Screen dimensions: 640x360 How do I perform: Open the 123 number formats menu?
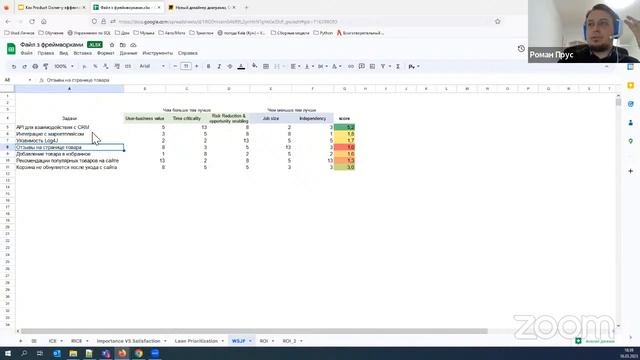coord(128,67)
